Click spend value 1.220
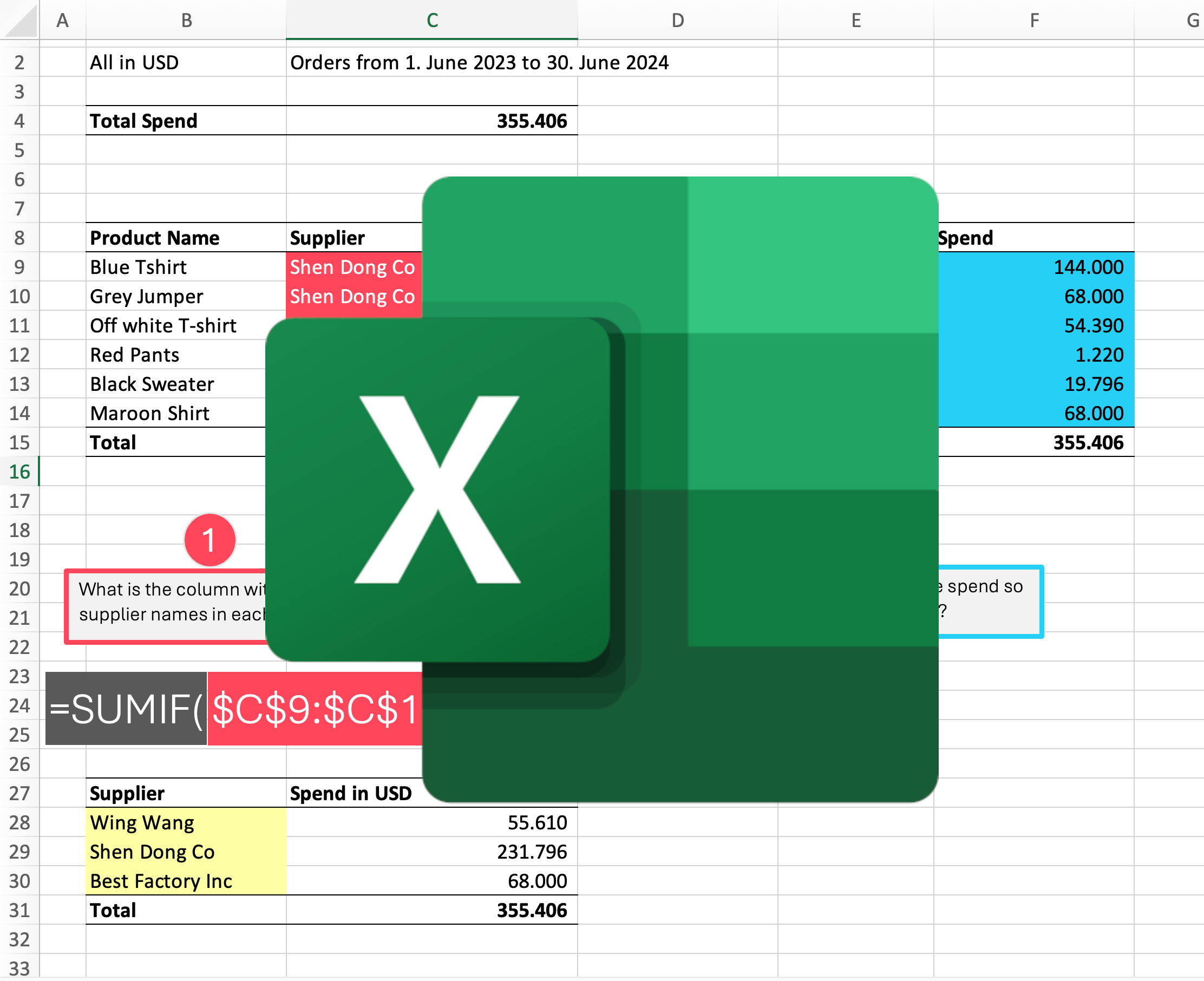The image size is (1204, 981). pyautogui.click(x=1035, y=354)
